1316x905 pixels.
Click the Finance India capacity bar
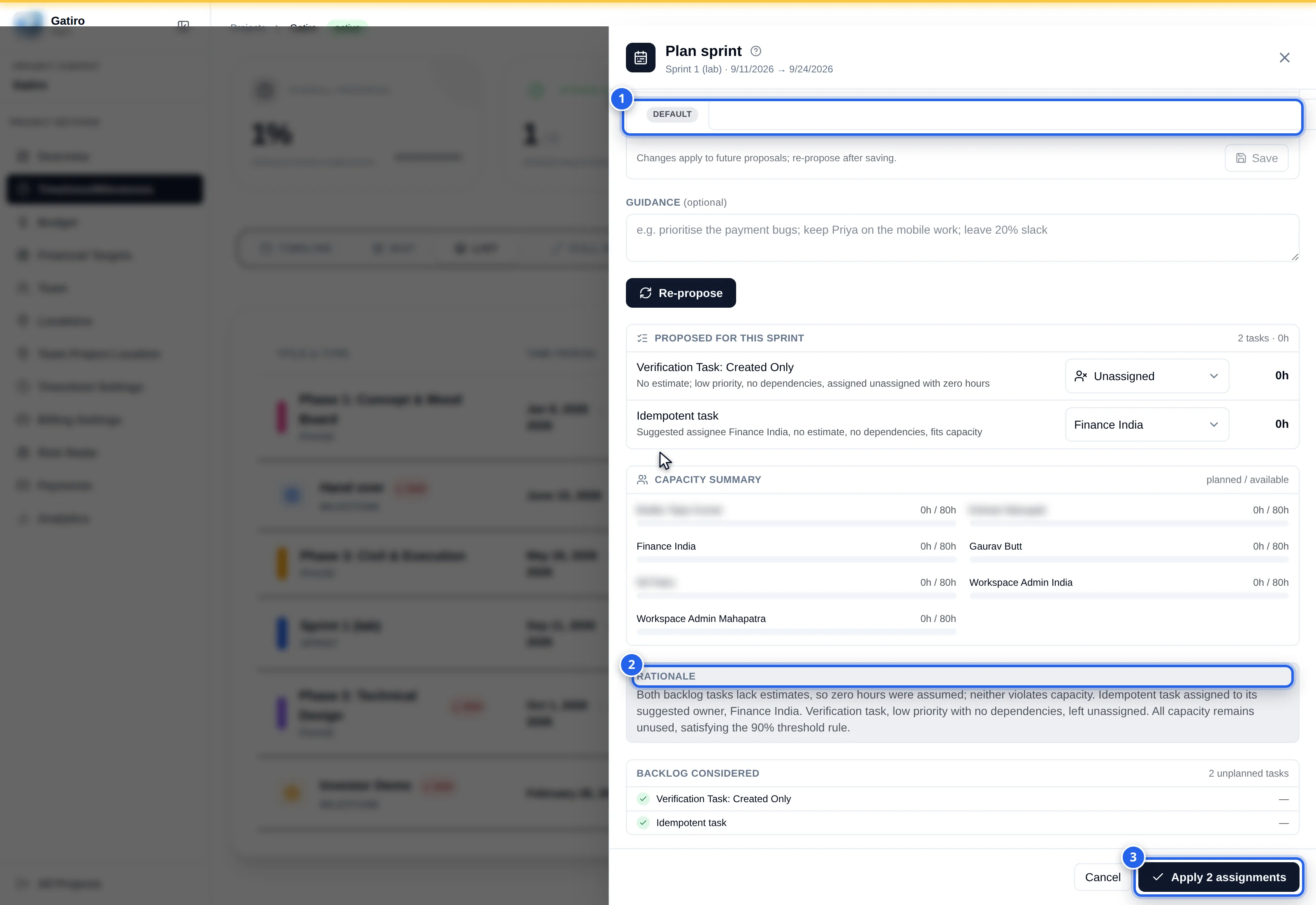click(x=796, y=560)
